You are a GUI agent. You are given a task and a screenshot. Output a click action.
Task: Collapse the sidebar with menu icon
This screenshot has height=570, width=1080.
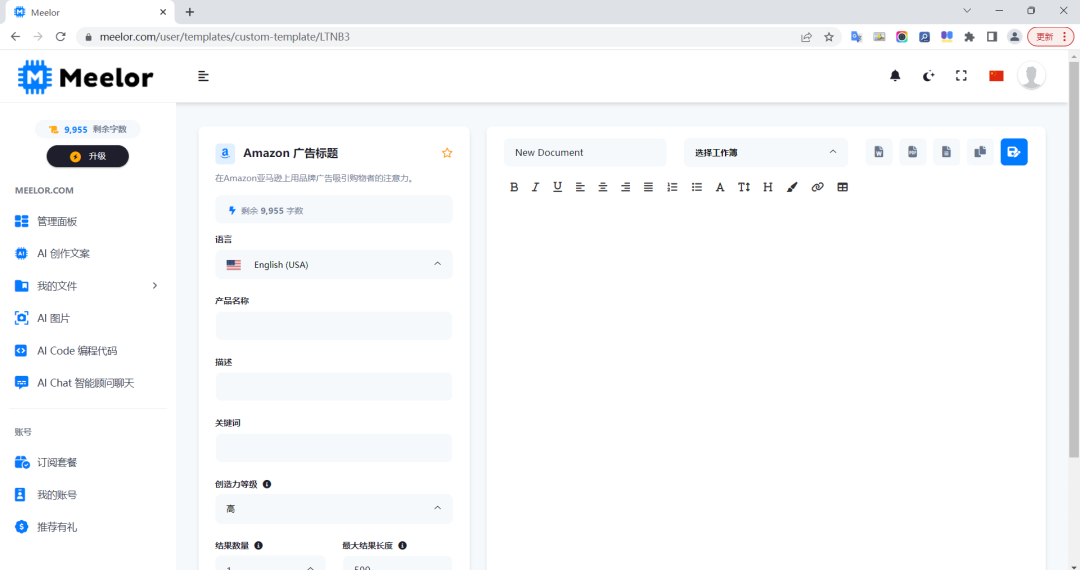point(203,76)
